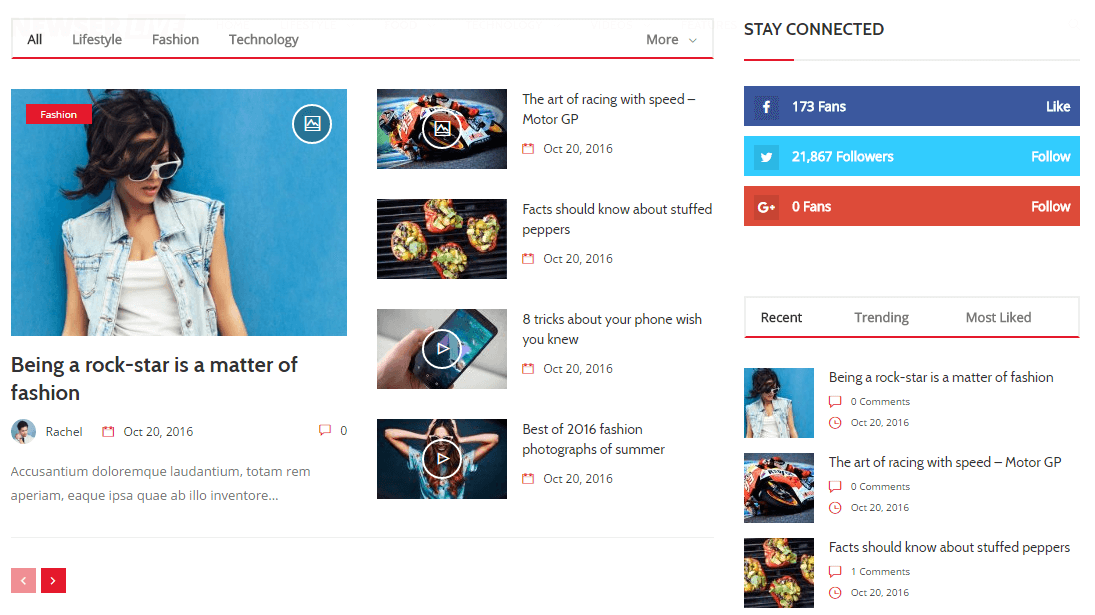The width and height of the screenshot is (1095, 615).
Task: Follow on Twitter via the Follow button
Action: click(1050, 156)
